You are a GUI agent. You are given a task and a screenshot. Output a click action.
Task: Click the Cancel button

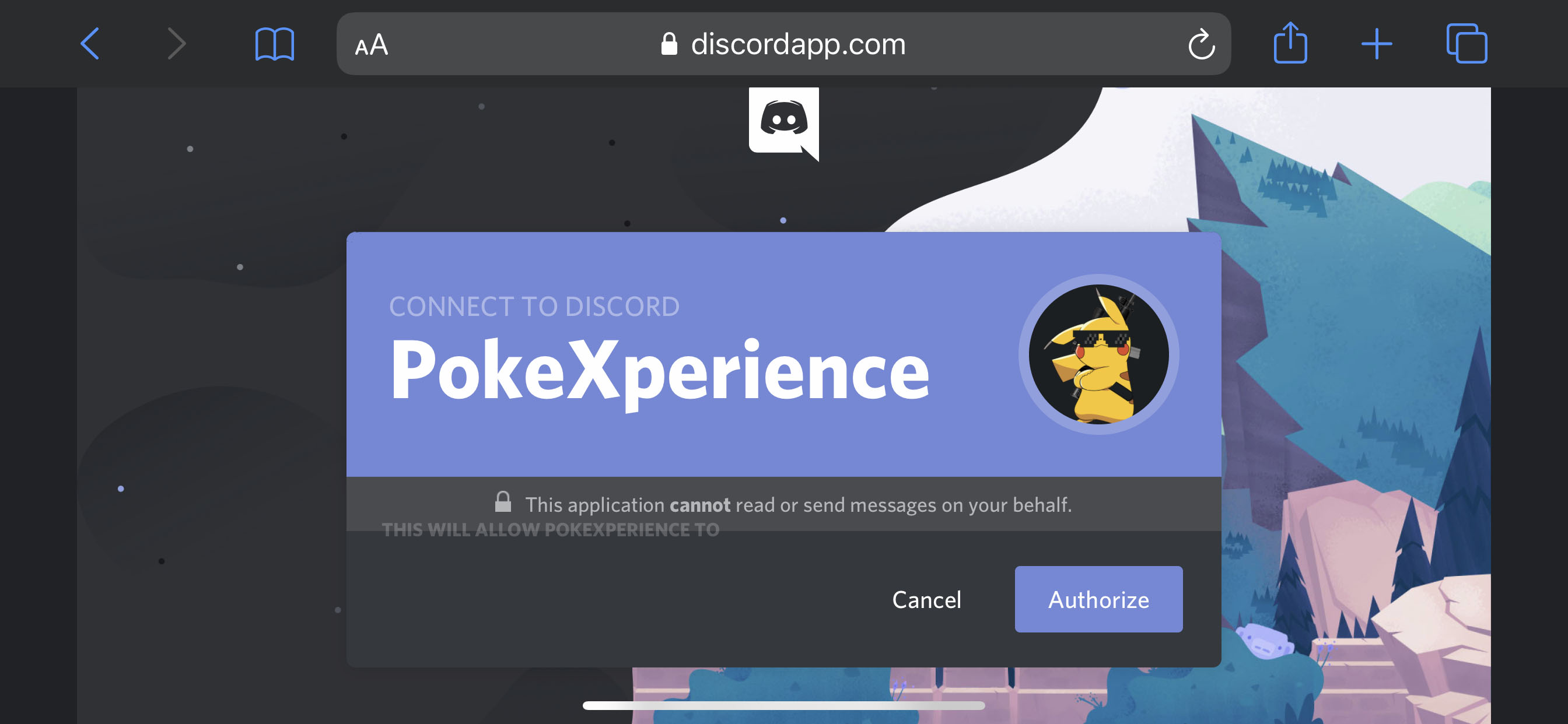[x=926, y=600]
